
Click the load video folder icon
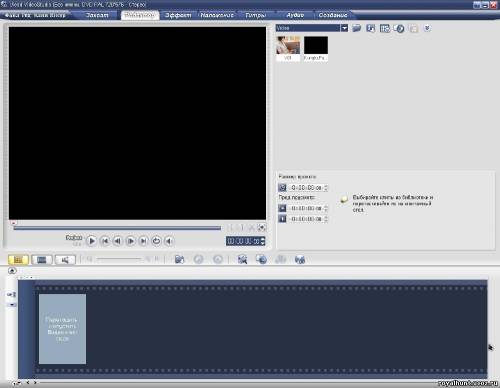pyautogui.click(x=357, y=28)
